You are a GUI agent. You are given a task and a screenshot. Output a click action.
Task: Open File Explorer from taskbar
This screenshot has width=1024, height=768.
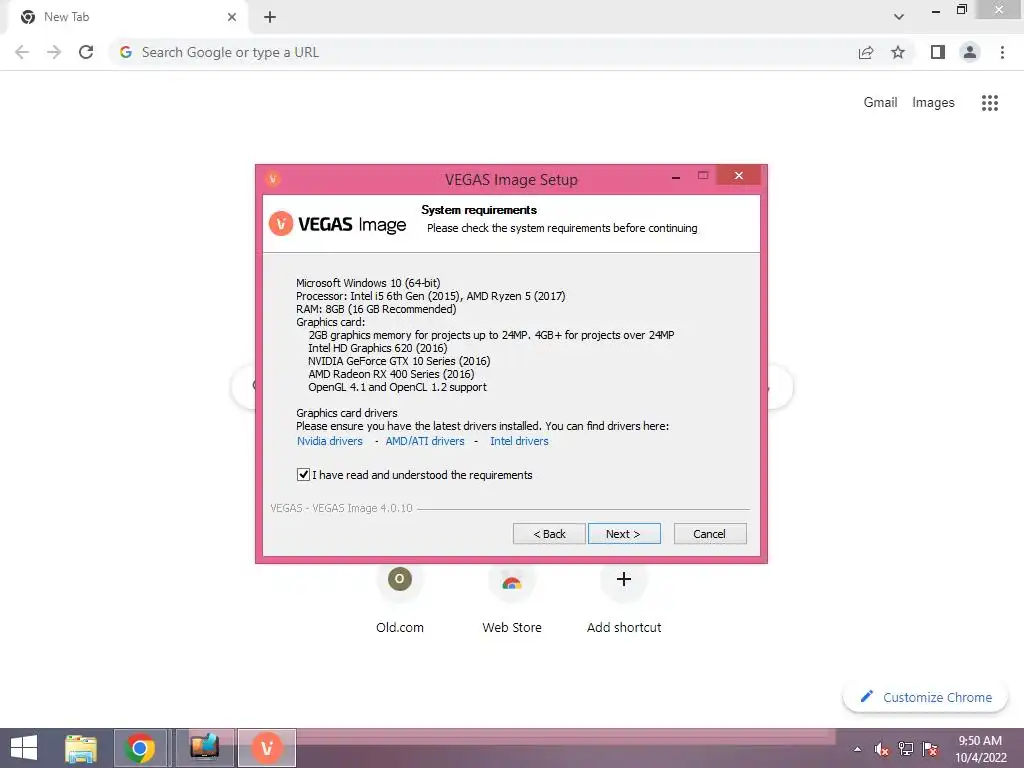[81, 748]
